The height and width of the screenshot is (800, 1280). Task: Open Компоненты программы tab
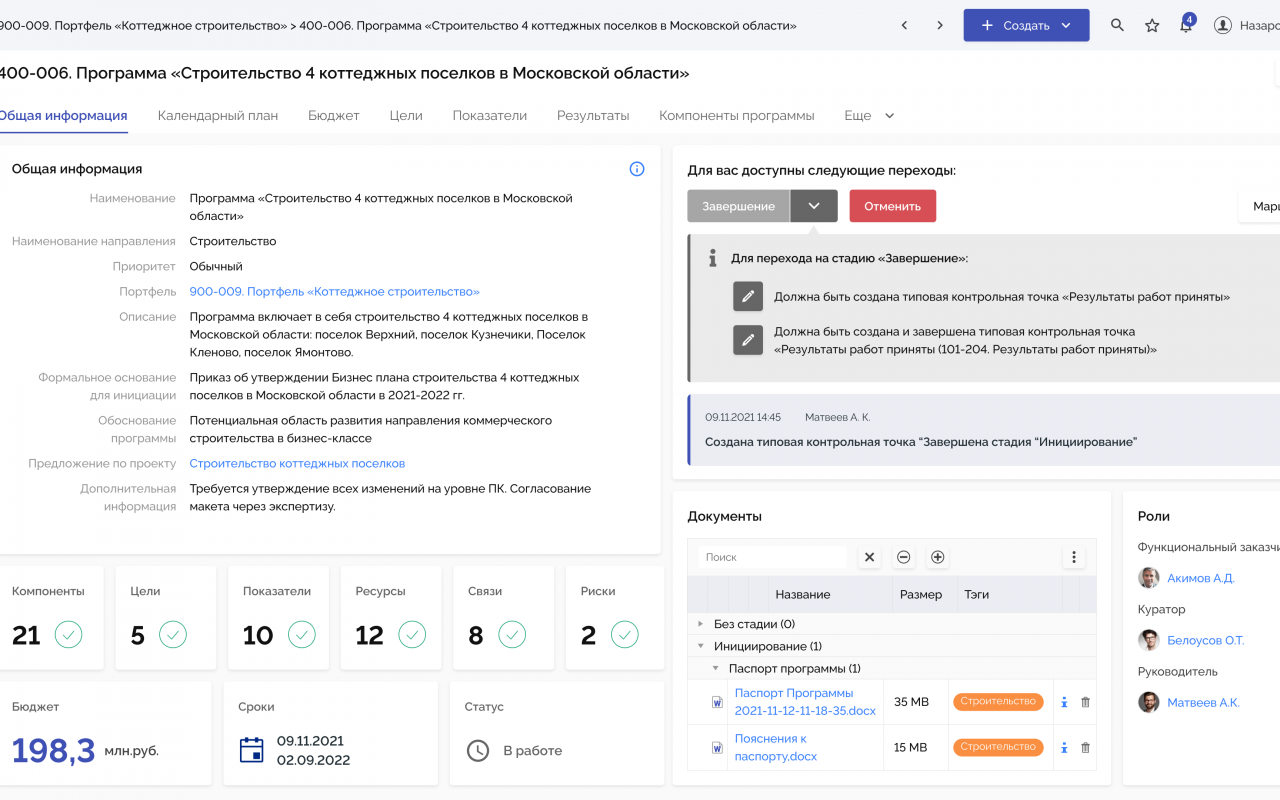point(737,115)
